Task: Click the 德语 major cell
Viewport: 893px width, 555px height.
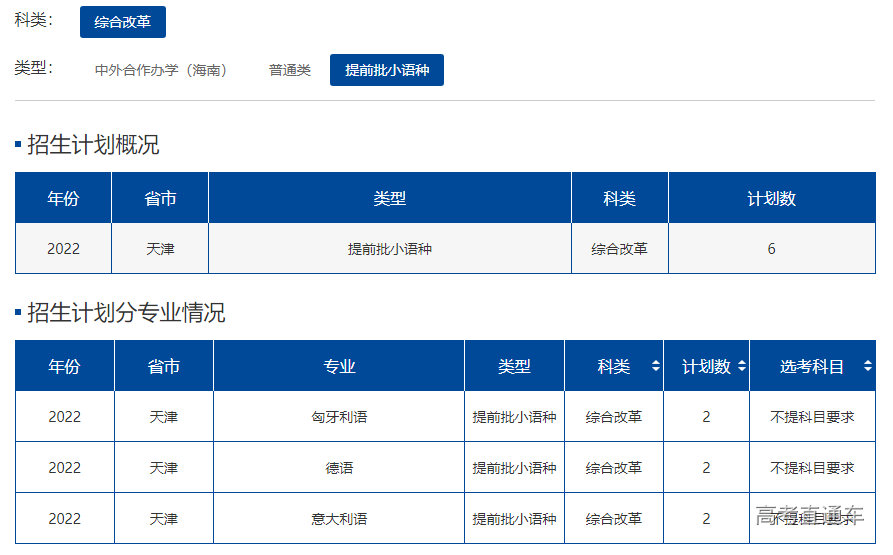Action: point(339,468)
